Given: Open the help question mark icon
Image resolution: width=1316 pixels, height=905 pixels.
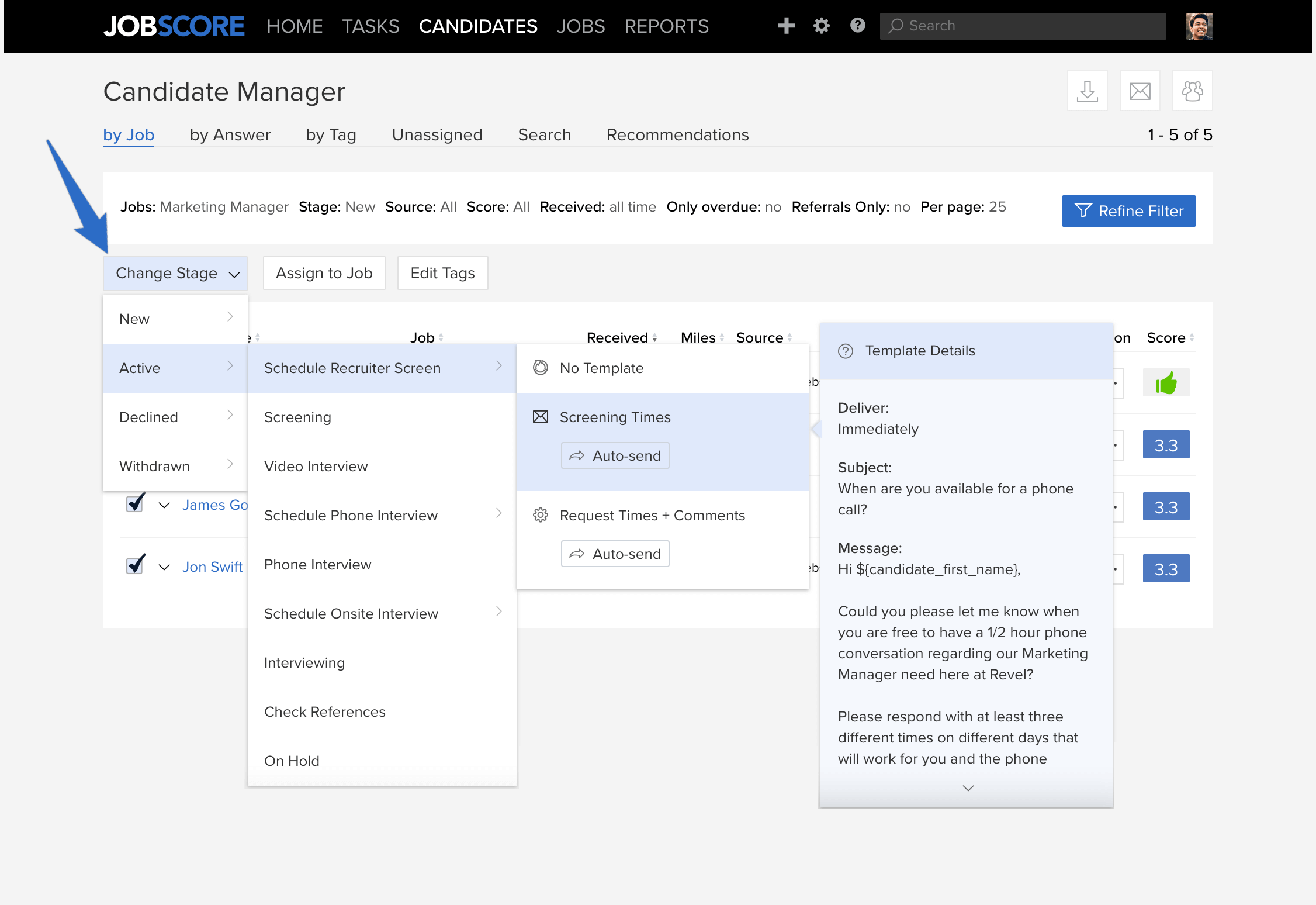Looking at the screenshot, I should 857,26.
